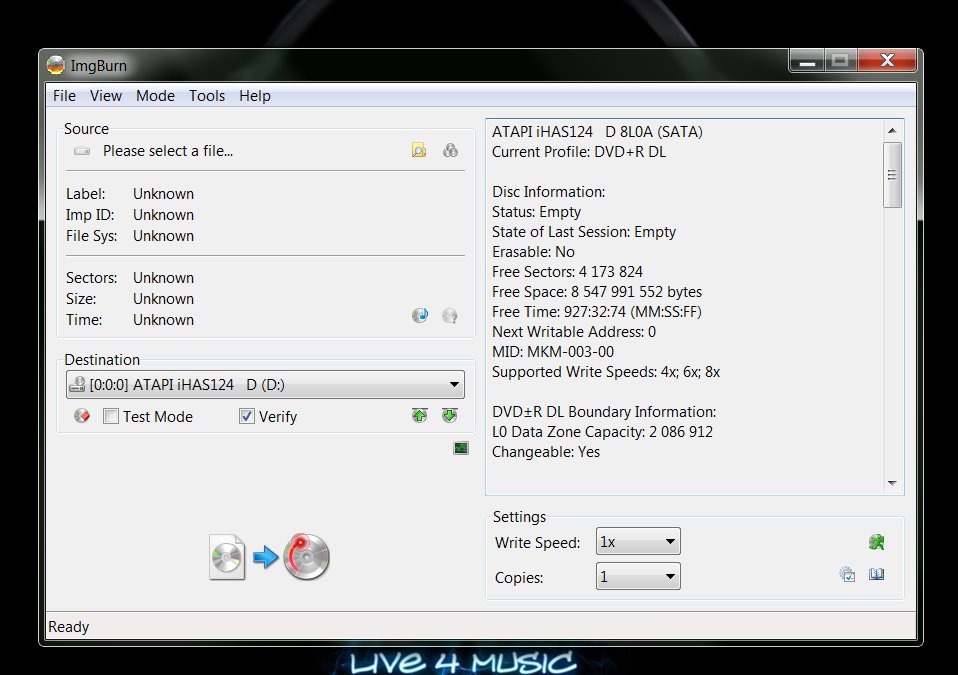
Task: Uncheck the Verify checkbox
Action: [247, 417]
